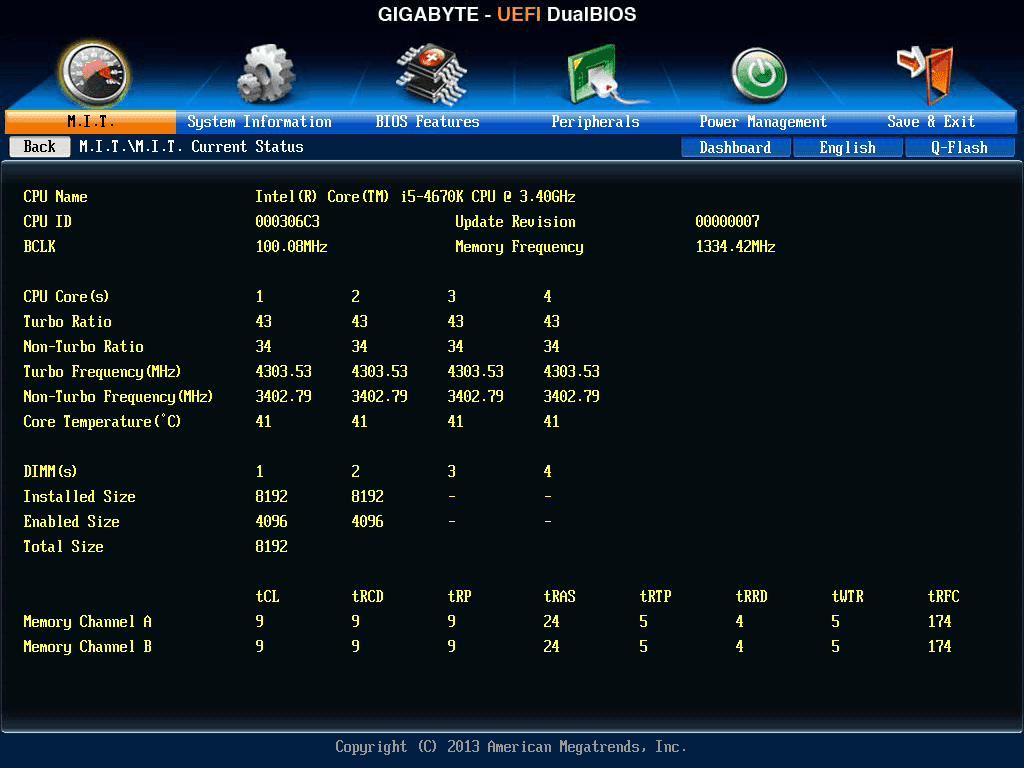The height and width of the screenshot is (768, 1024).
Task: Select the CPU Name label
Action: point(55,197)
